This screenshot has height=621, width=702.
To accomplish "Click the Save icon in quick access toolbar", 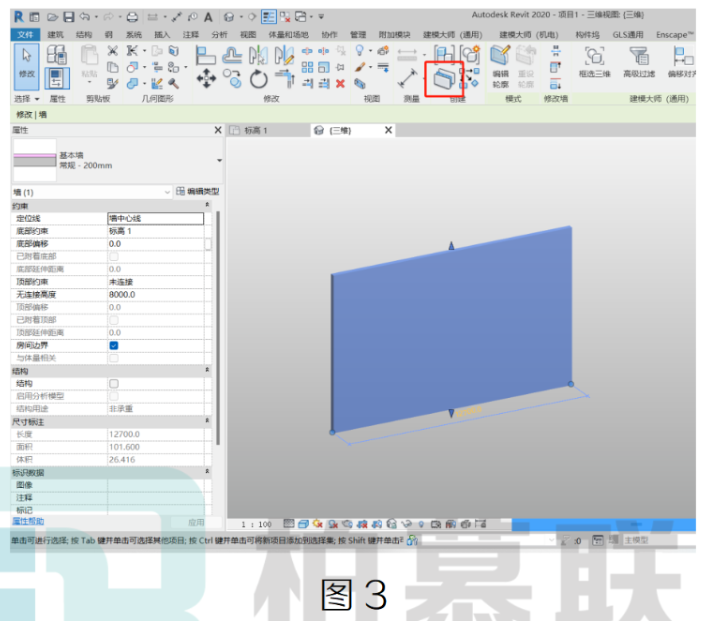I will pos(68,17).
